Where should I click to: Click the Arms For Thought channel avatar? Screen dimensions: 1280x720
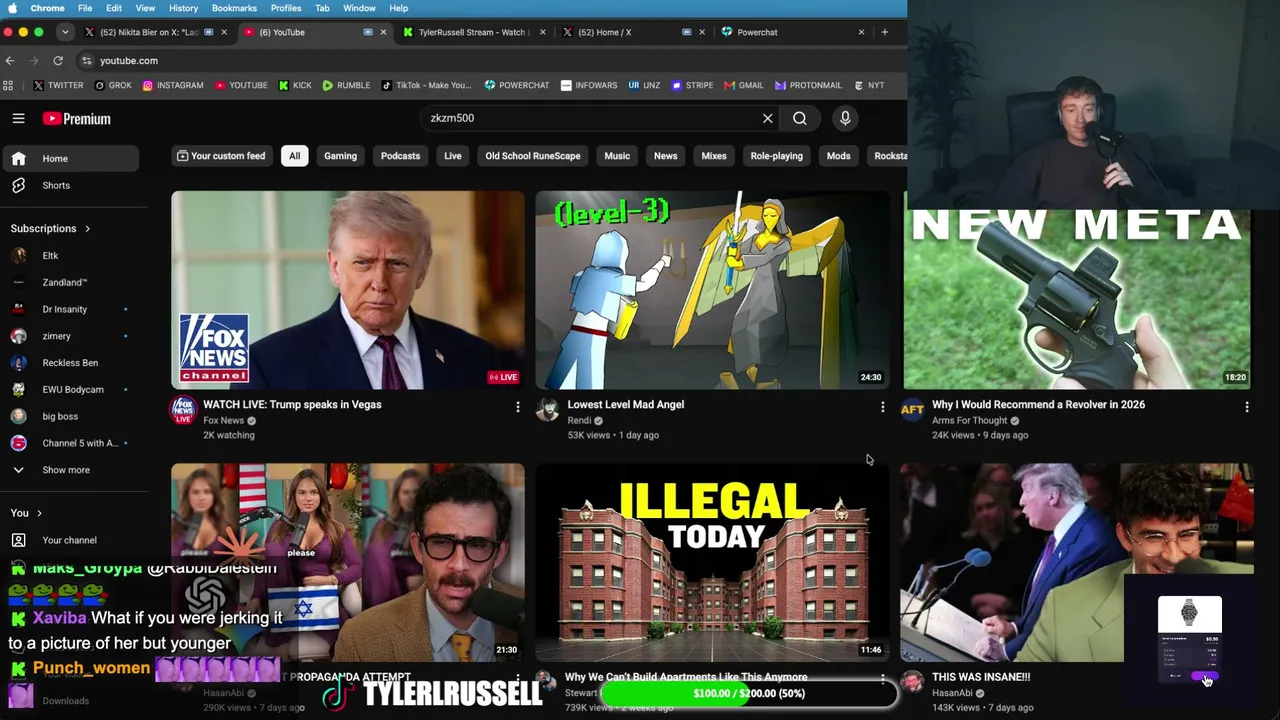(x=912, y=409)
